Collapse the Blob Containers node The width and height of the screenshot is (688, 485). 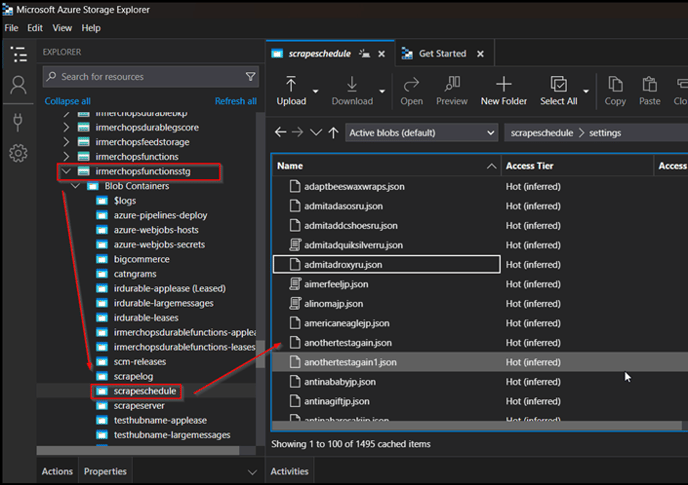coord(75,186)
